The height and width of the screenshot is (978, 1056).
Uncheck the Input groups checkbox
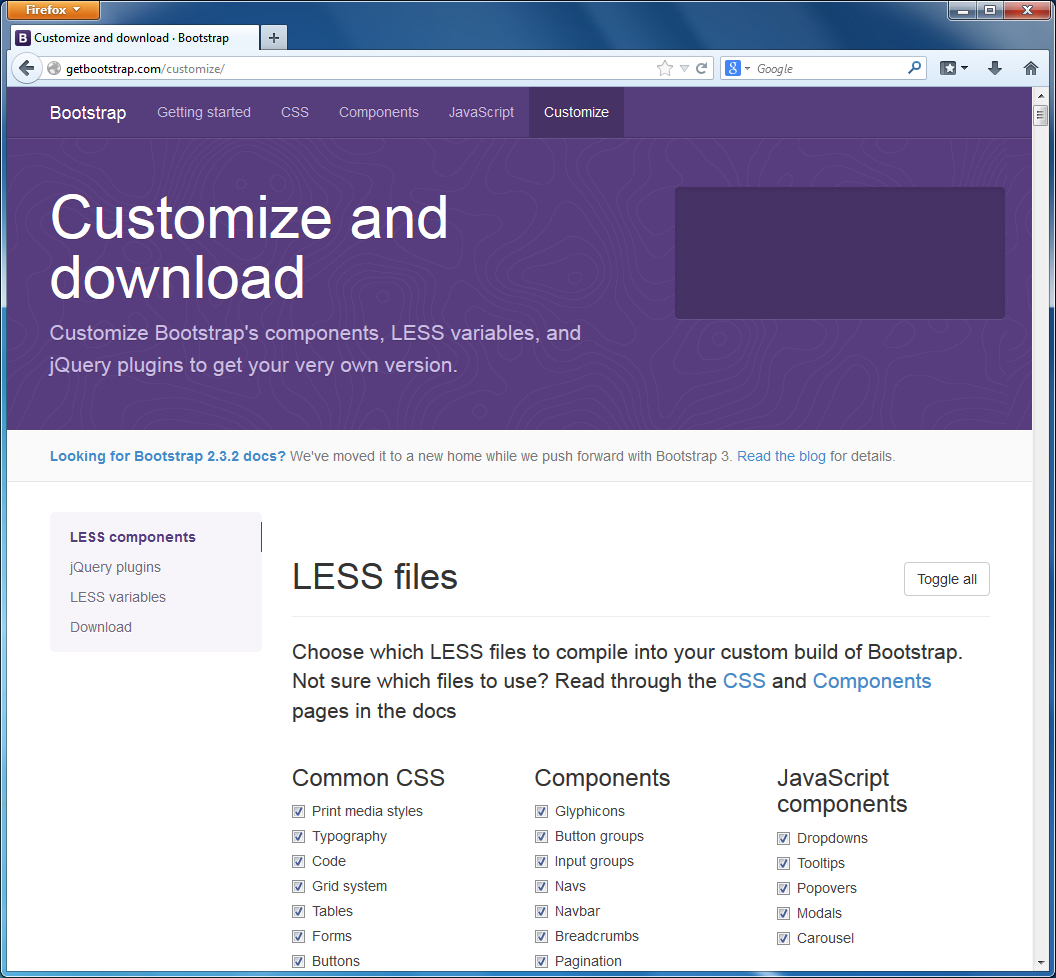coord(541,861)
